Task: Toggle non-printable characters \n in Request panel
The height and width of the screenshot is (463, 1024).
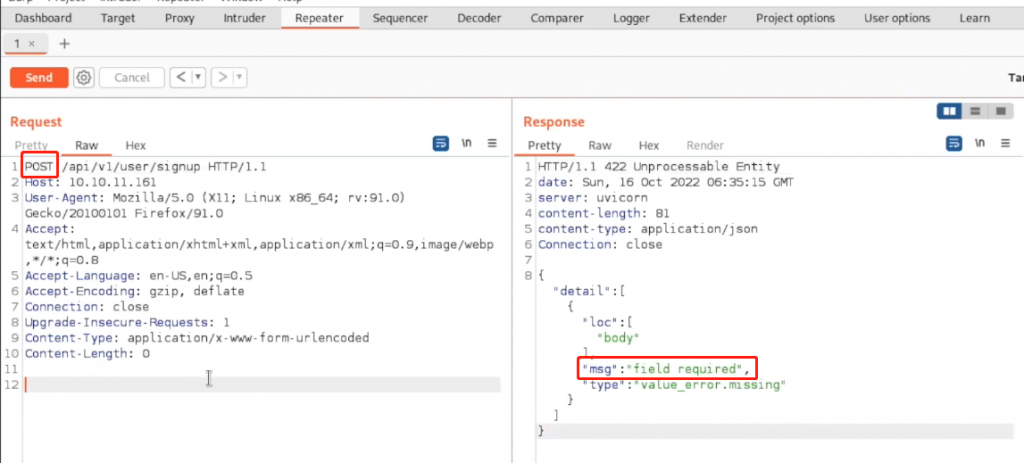Action: [x=466, y=143]
